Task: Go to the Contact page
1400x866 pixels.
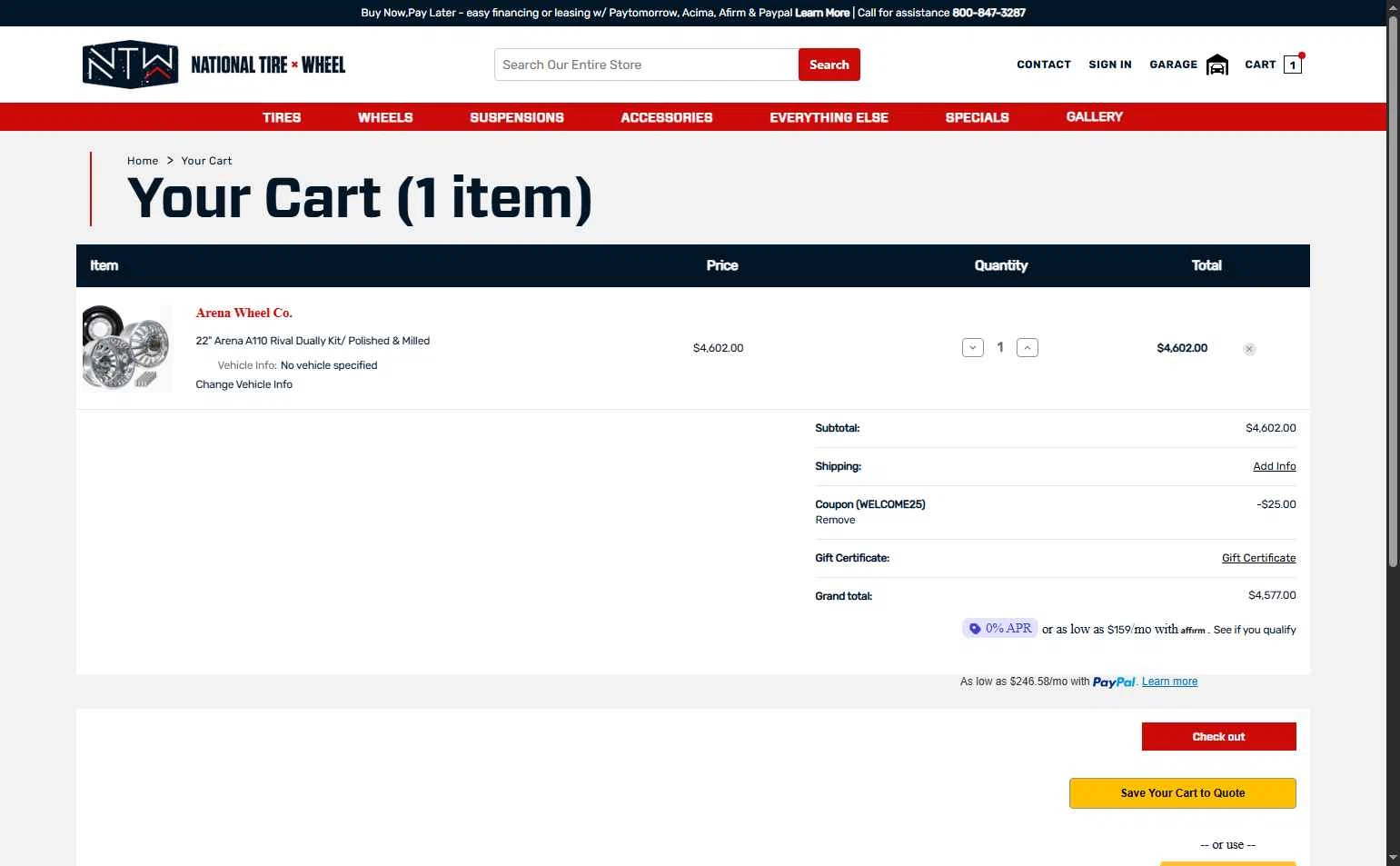Action: click(1044, 65)
